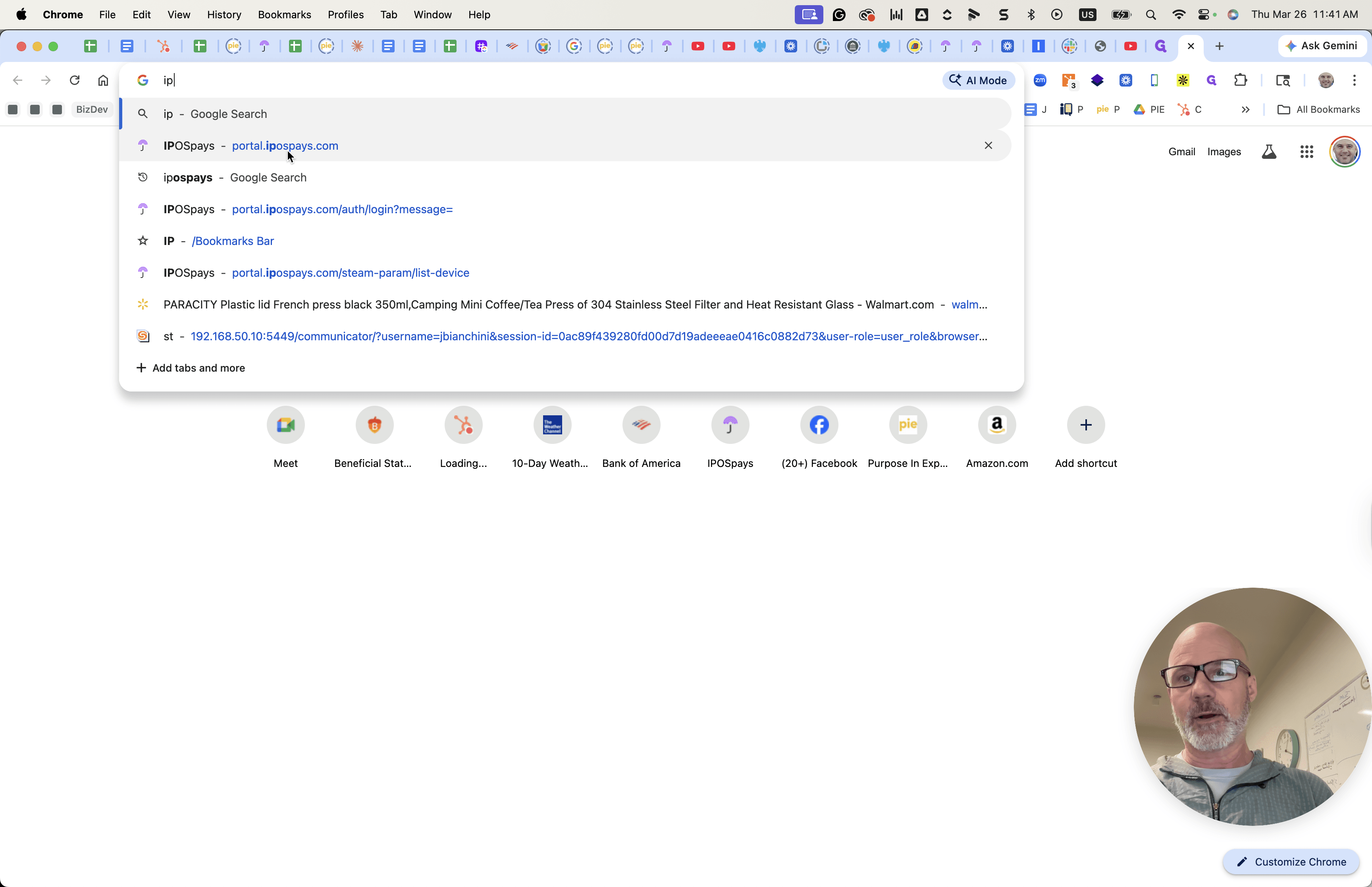Viewport: 1372px width, 887px height.
Task: Open the Google apps grid
Action: [x=1306, y=152]
